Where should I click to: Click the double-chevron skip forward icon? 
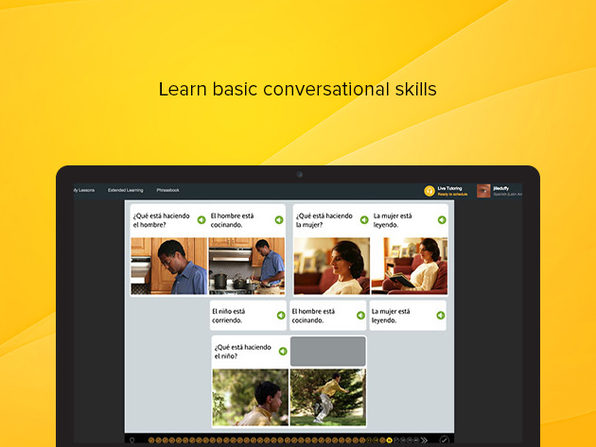[424, 441]
